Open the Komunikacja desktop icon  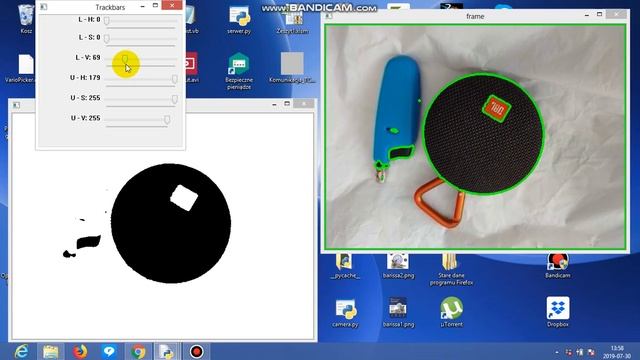292,67
